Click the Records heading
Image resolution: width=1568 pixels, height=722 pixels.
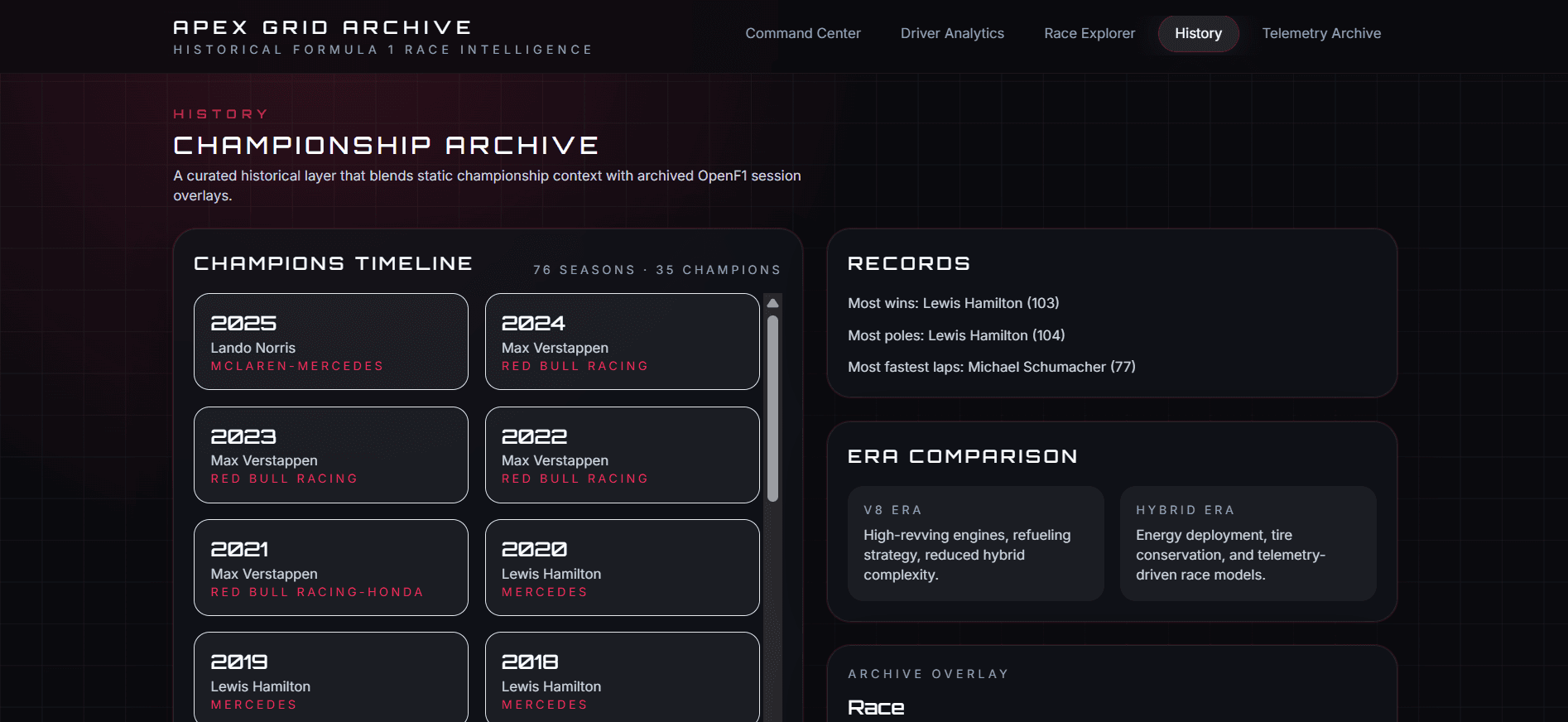(x=909, y=263)
